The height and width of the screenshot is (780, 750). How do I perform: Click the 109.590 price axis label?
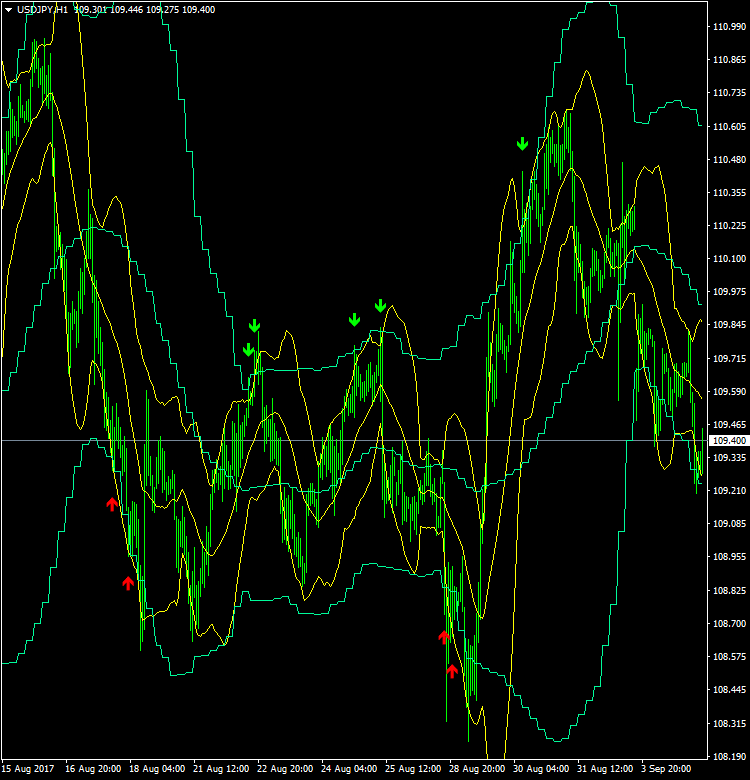pyautogui.click(x=729, y=391)
